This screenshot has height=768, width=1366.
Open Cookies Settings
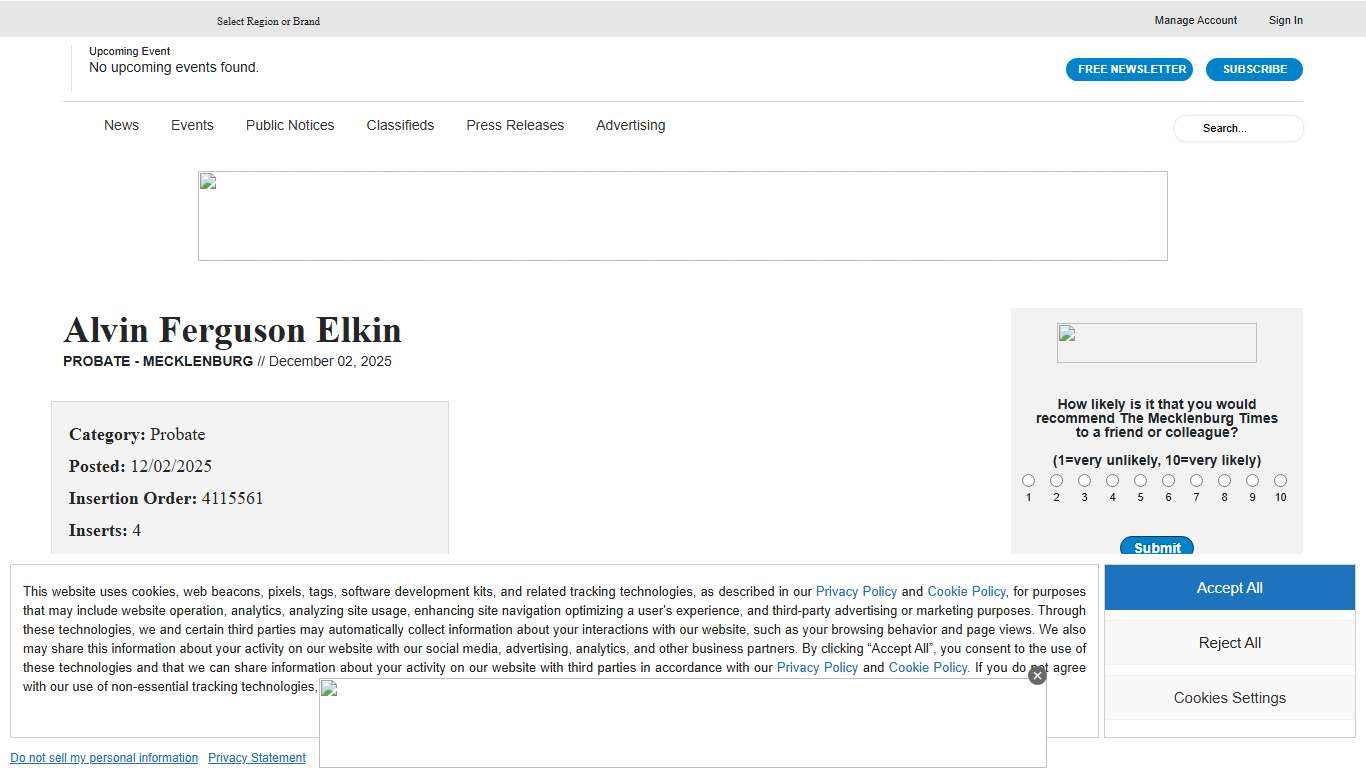coord(1229,698)
